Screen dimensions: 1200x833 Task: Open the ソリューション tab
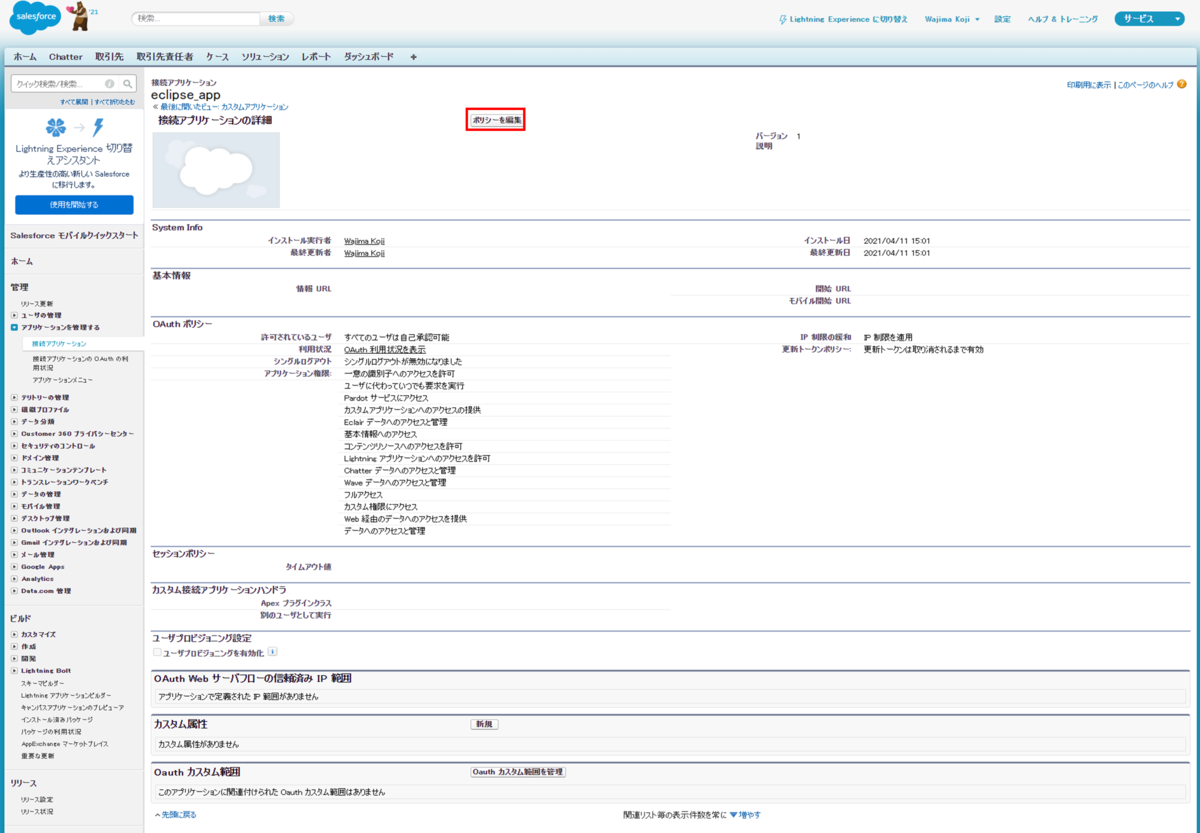click(265, 57)
